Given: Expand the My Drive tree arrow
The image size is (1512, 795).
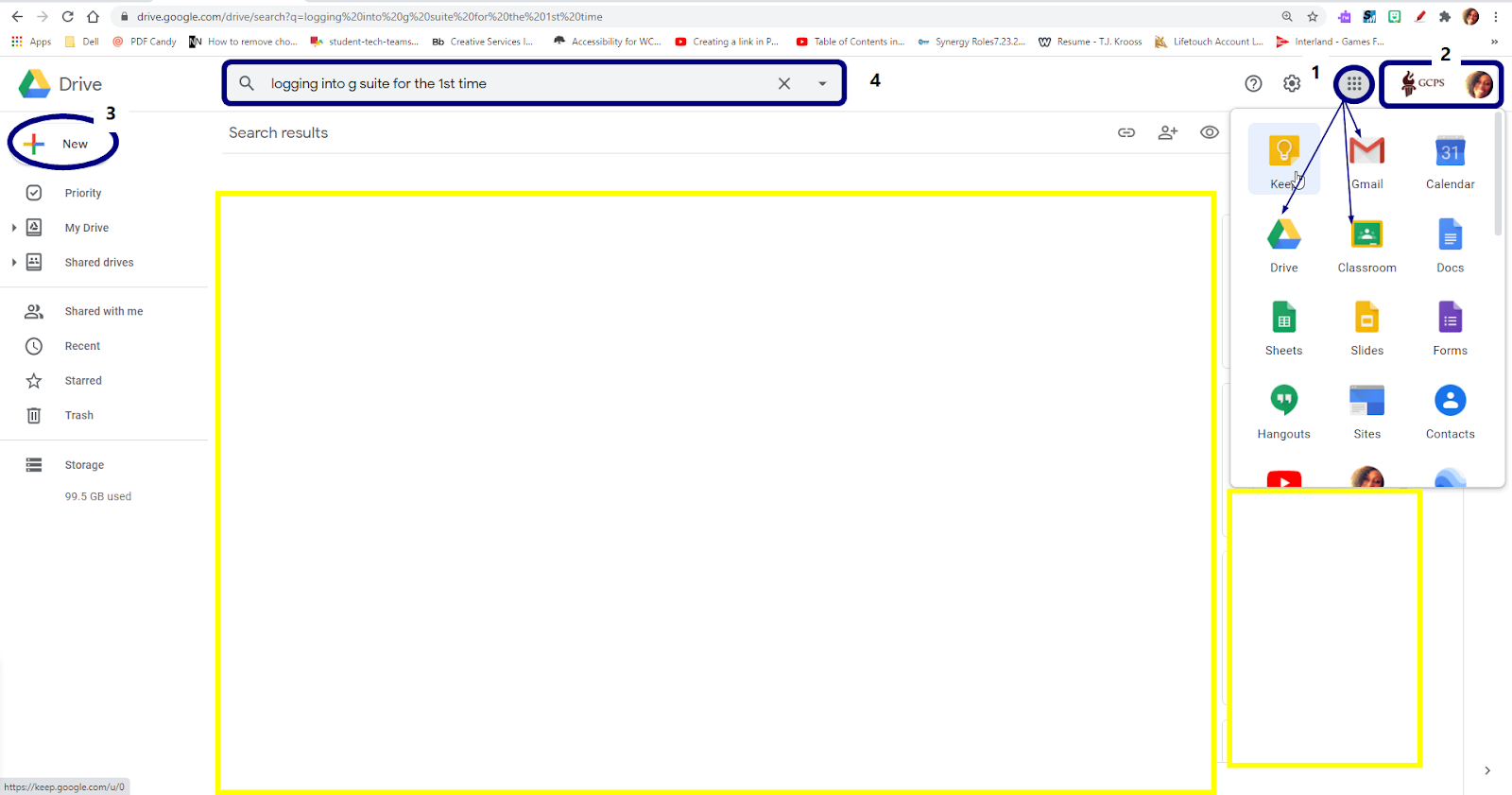Looking at the screenshot, I should point(13,228).
